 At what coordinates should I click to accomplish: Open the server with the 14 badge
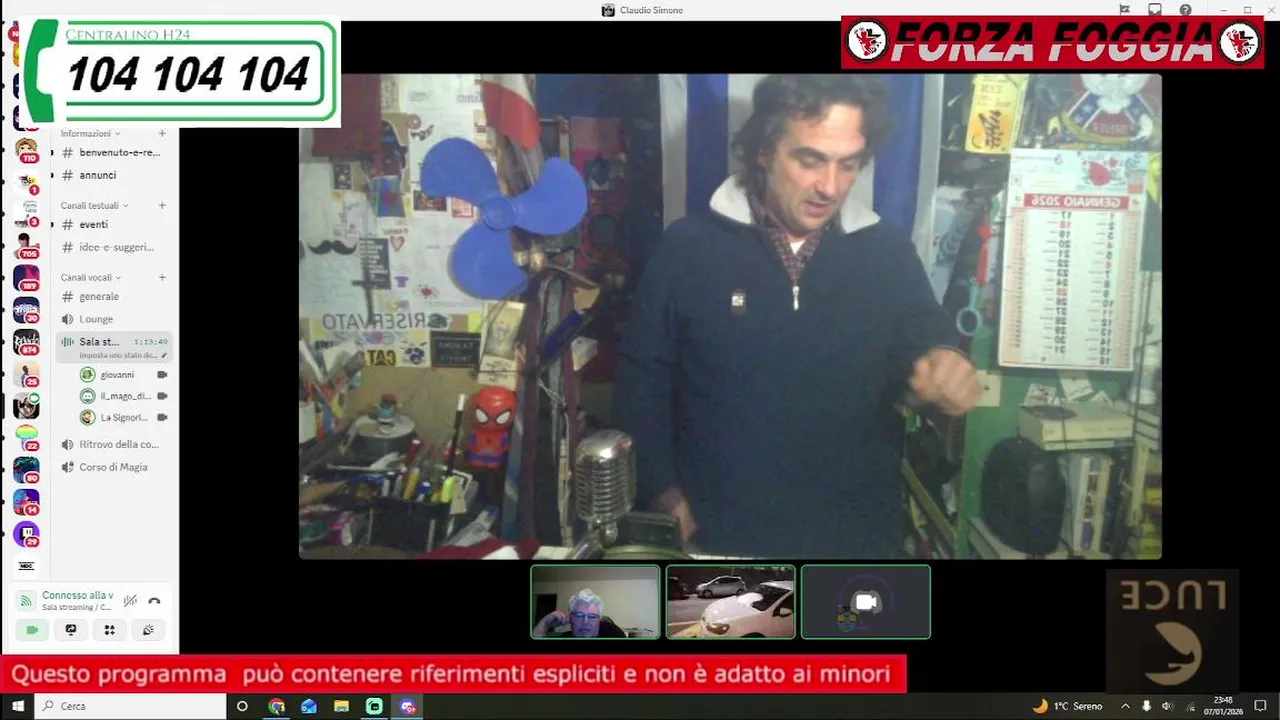pos(26,502)
